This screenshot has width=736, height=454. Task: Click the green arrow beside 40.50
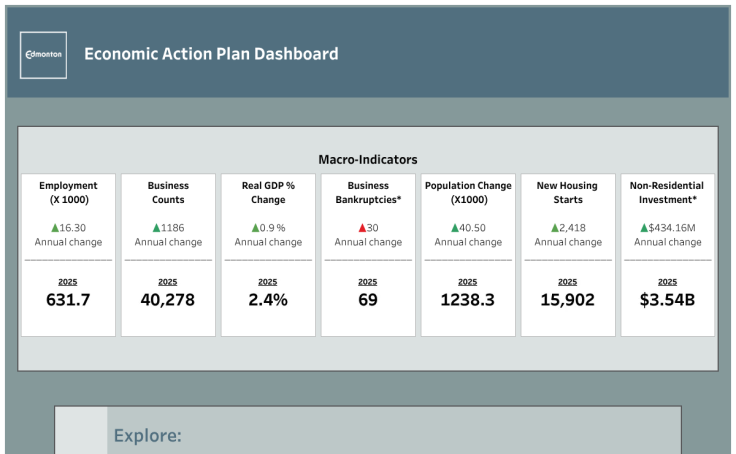tap(454, 228)
